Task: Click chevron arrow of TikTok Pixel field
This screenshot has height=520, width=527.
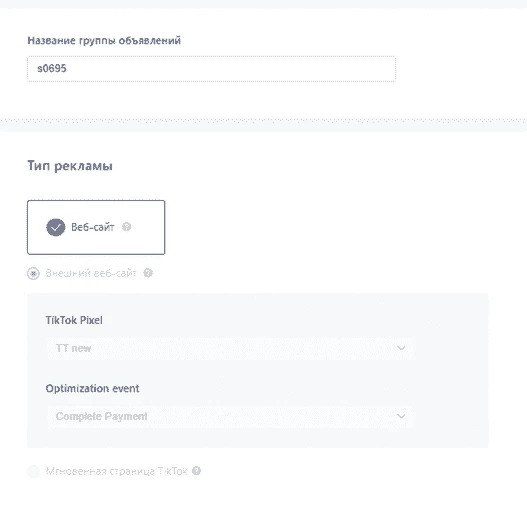Action: (401, 348)
